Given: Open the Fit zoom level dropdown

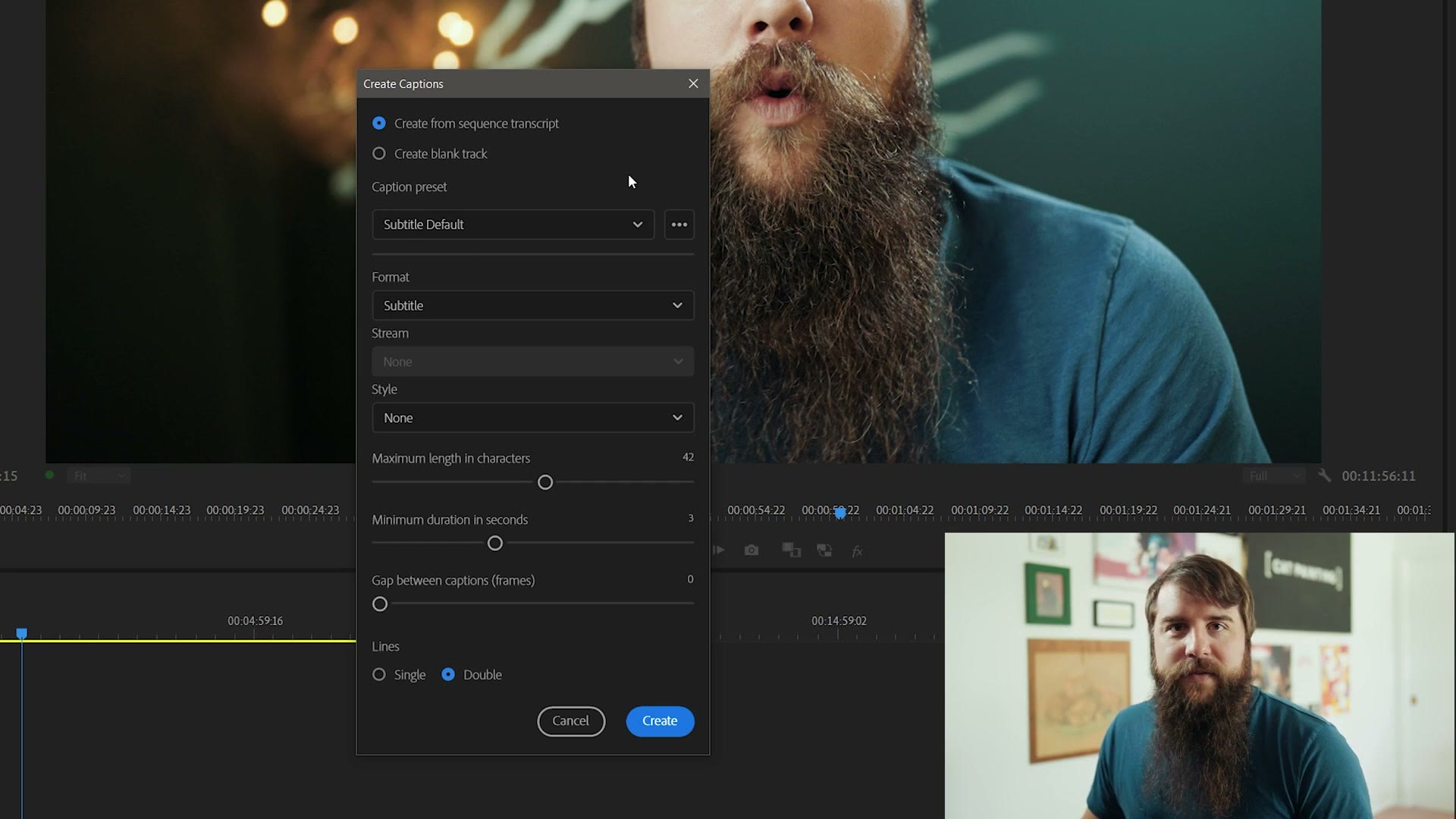Looking at the screenshot, I should tap(99, 475).
